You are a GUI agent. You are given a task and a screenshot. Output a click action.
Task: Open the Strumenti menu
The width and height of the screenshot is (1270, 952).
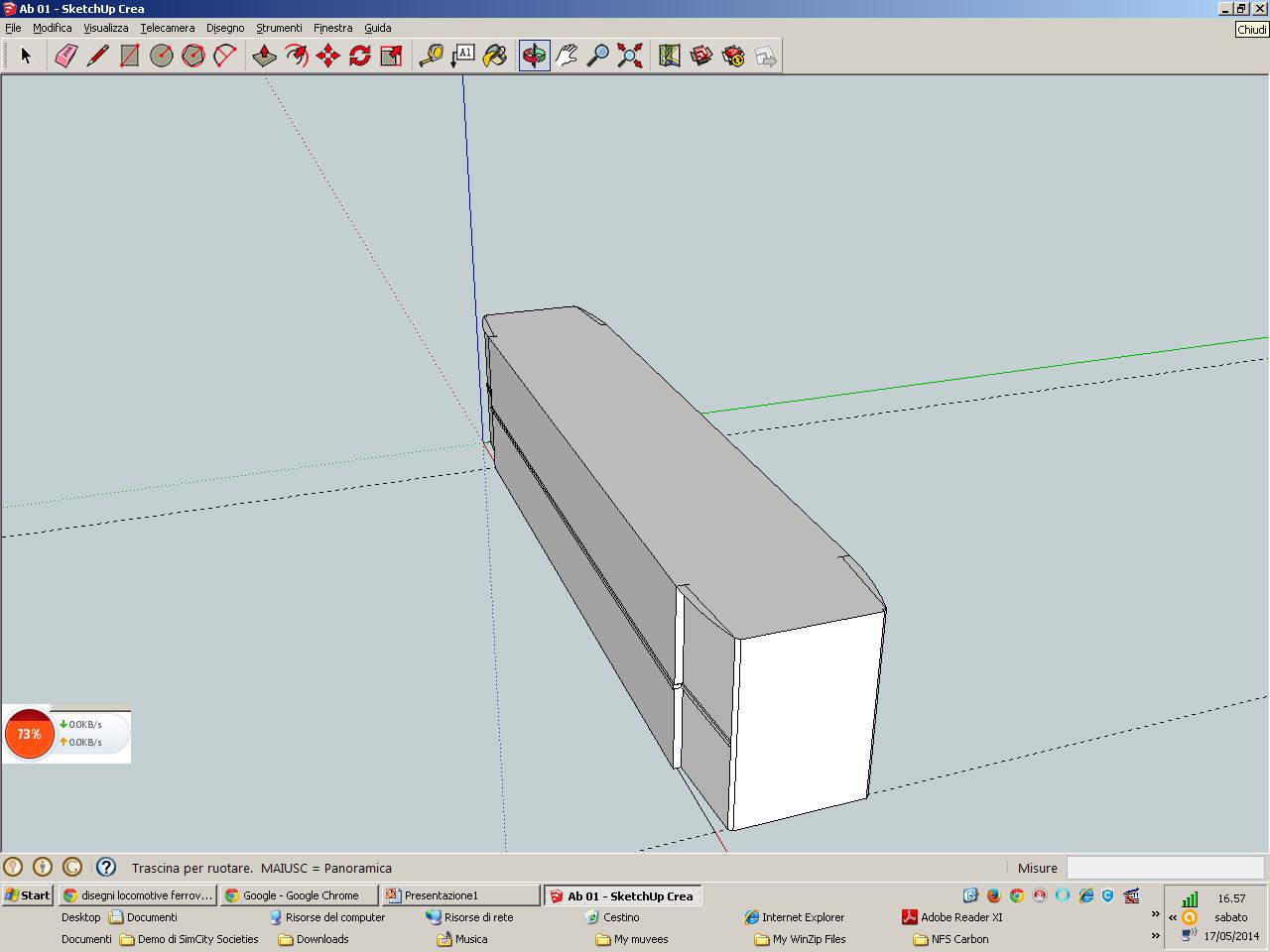pyautogui.click(x=279, y=28)
